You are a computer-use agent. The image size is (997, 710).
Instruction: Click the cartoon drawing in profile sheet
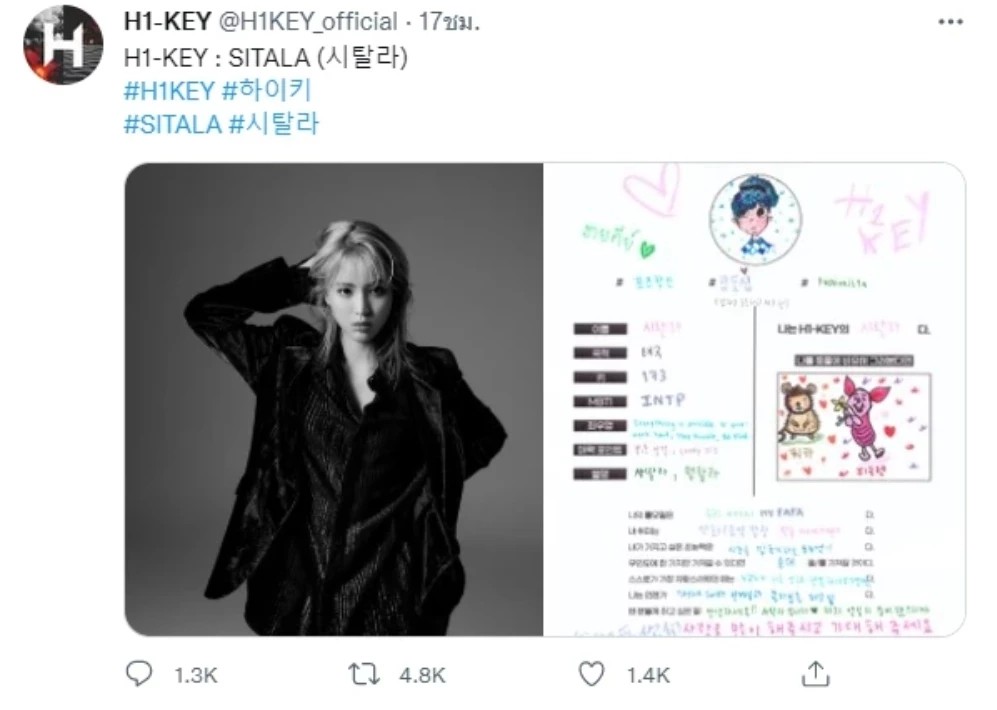coord(854,427)
